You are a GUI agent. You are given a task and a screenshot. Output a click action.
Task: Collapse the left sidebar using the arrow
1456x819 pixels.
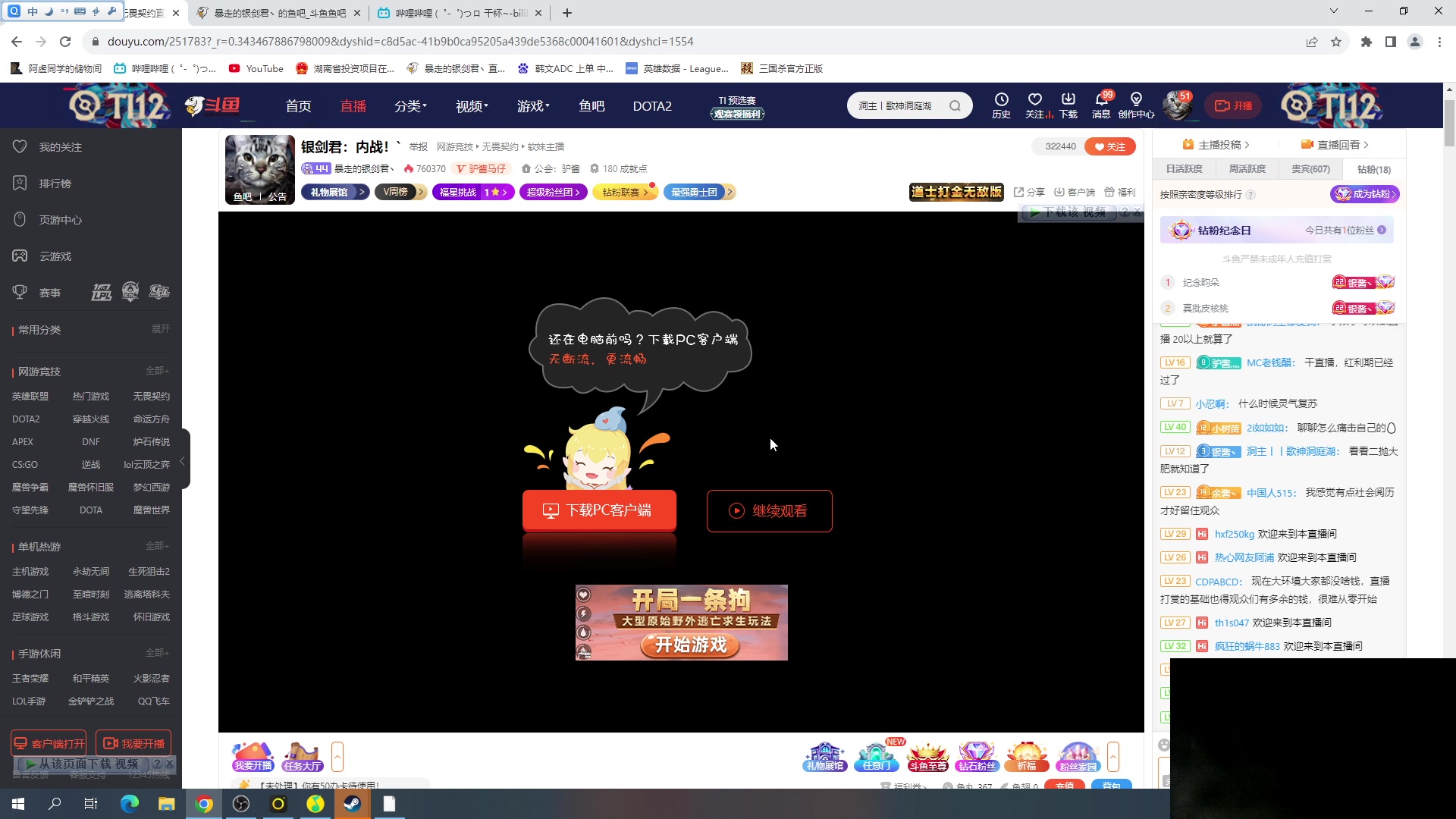coord(182,460)
